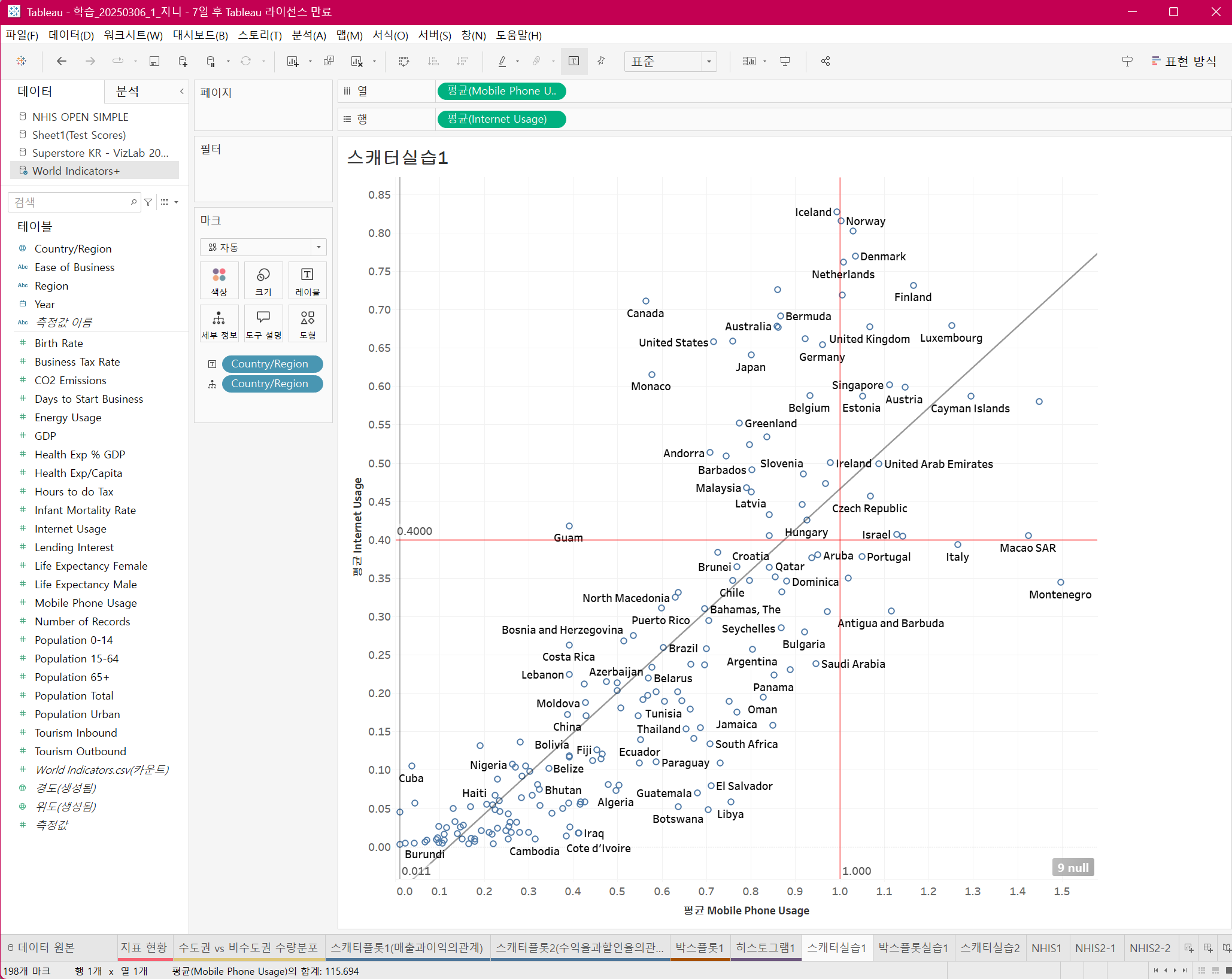Open the Color (색상) marks card
Image resolution: width=1232 pixels, height=979 pixels.
click(219, 280)
